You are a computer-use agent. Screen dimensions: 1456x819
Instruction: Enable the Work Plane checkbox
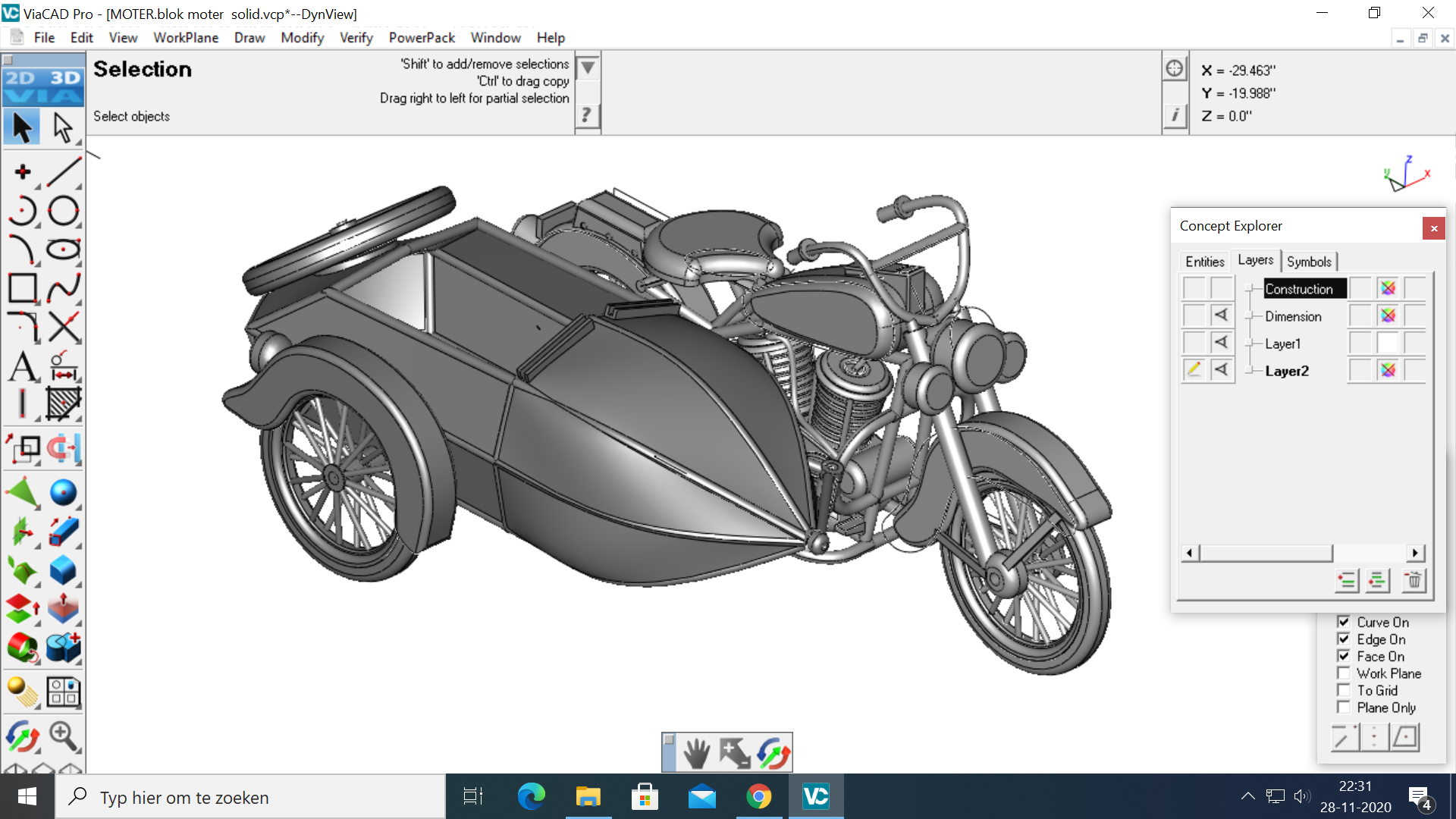(1344, 673)
